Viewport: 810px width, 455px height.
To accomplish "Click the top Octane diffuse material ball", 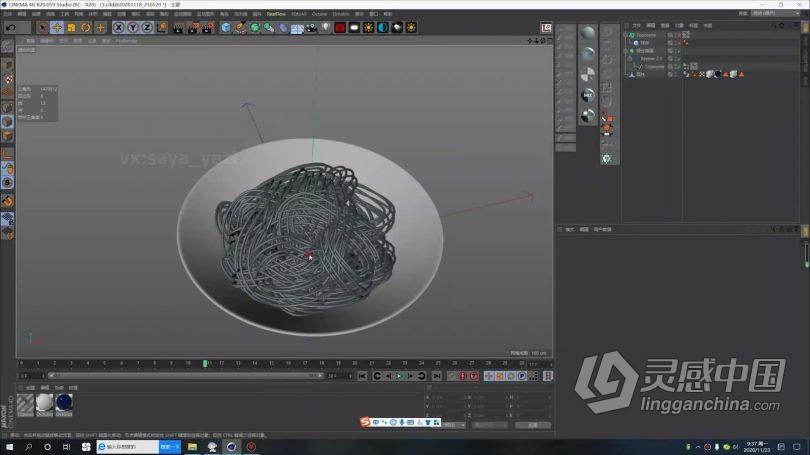I will point(587,33).
